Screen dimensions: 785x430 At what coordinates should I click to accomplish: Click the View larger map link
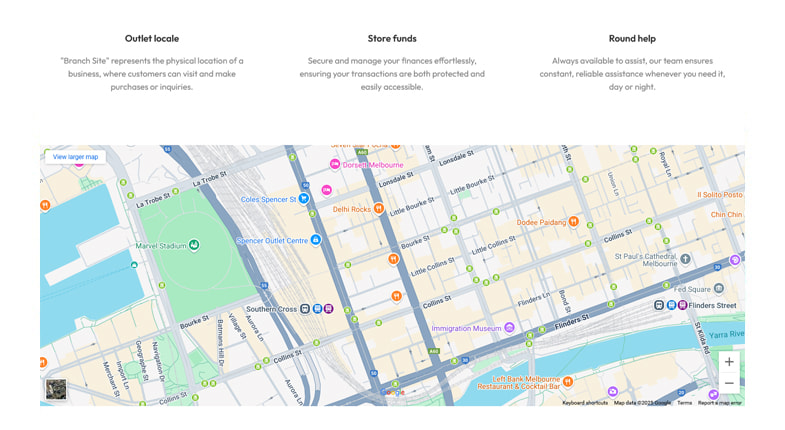[75, 157]
